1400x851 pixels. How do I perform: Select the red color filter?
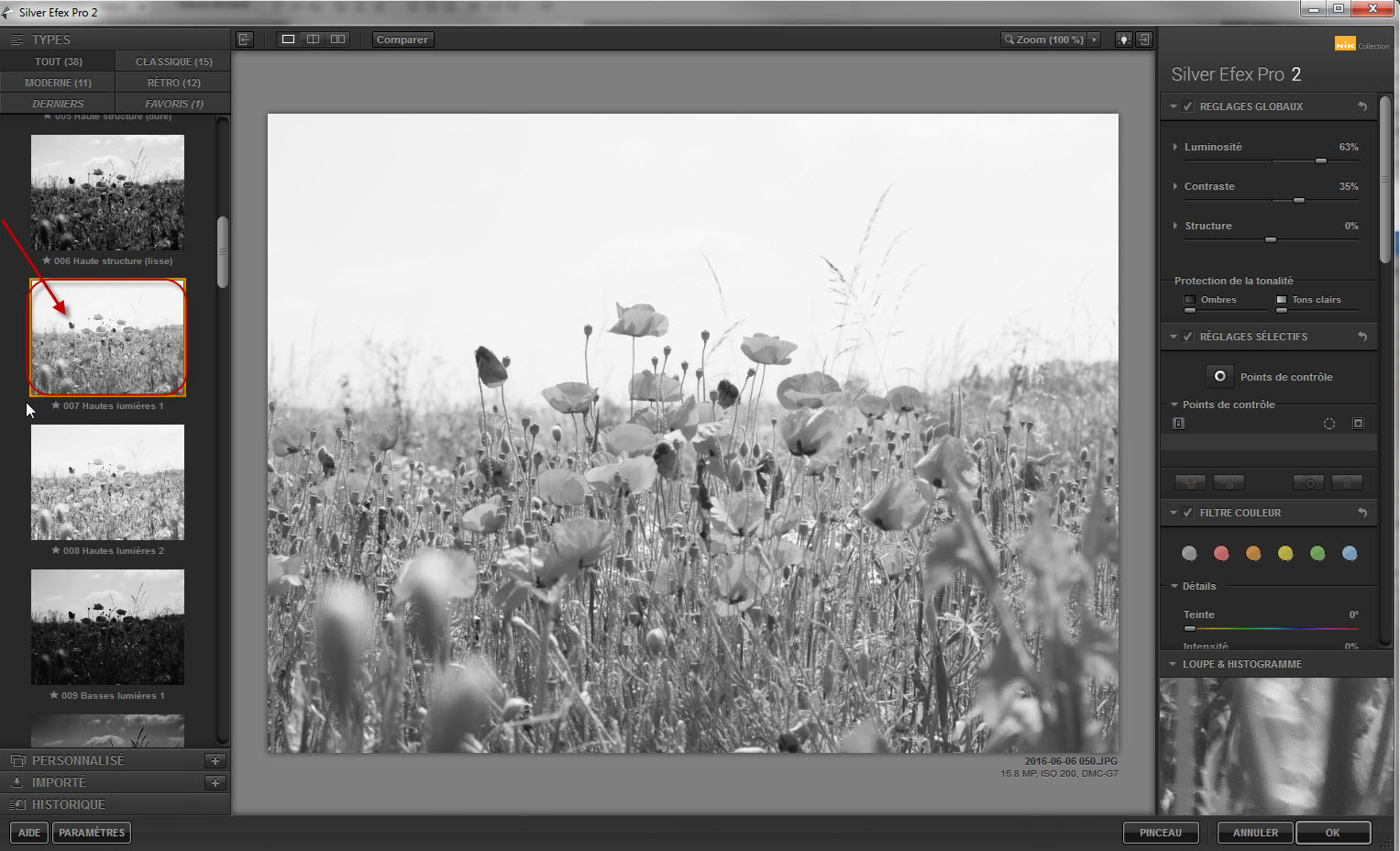pyautogui.click(x=1221, y=553)
